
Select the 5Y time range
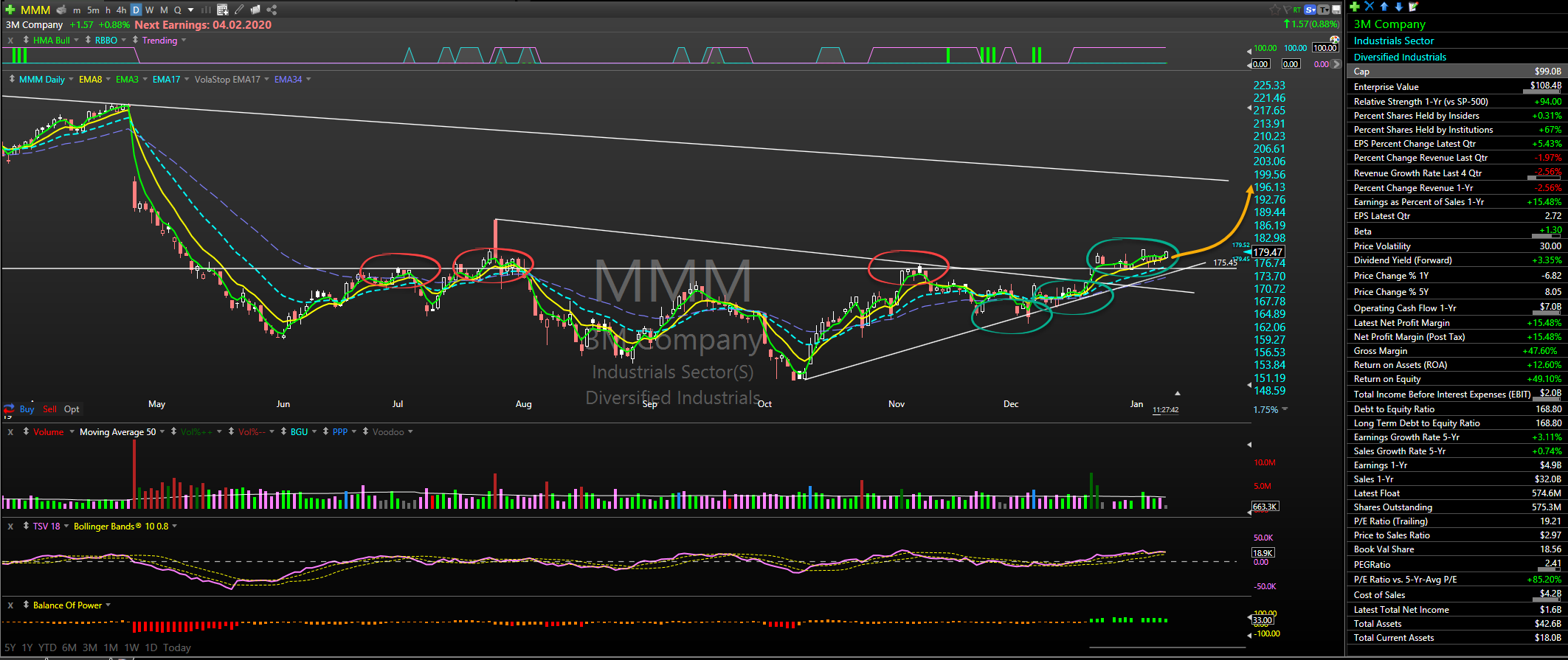[10, 647]
